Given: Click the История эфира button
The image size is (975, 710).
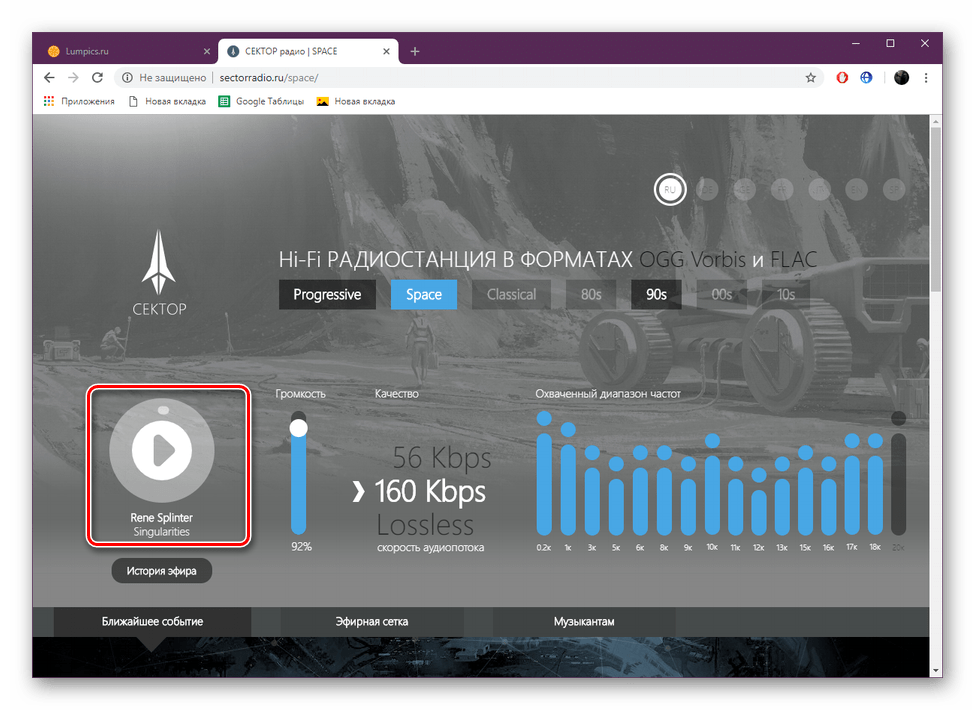Looking at the screenshot, I should (x=162, y=571).
